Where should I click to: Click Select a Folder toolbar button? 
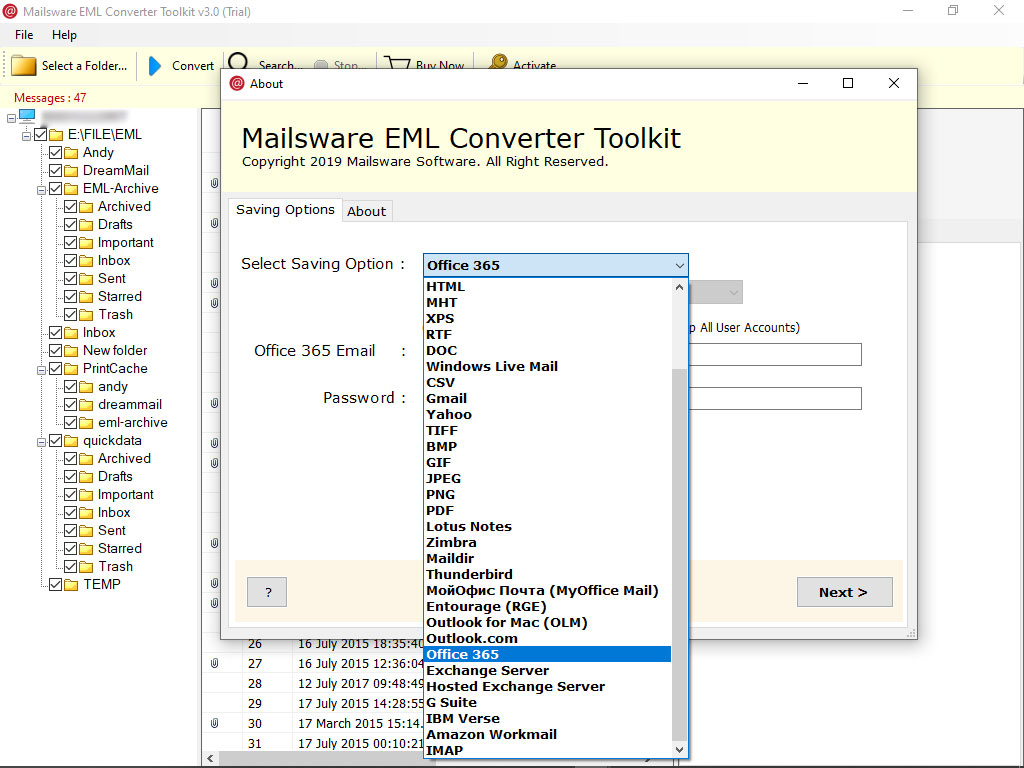coord(69,66)
